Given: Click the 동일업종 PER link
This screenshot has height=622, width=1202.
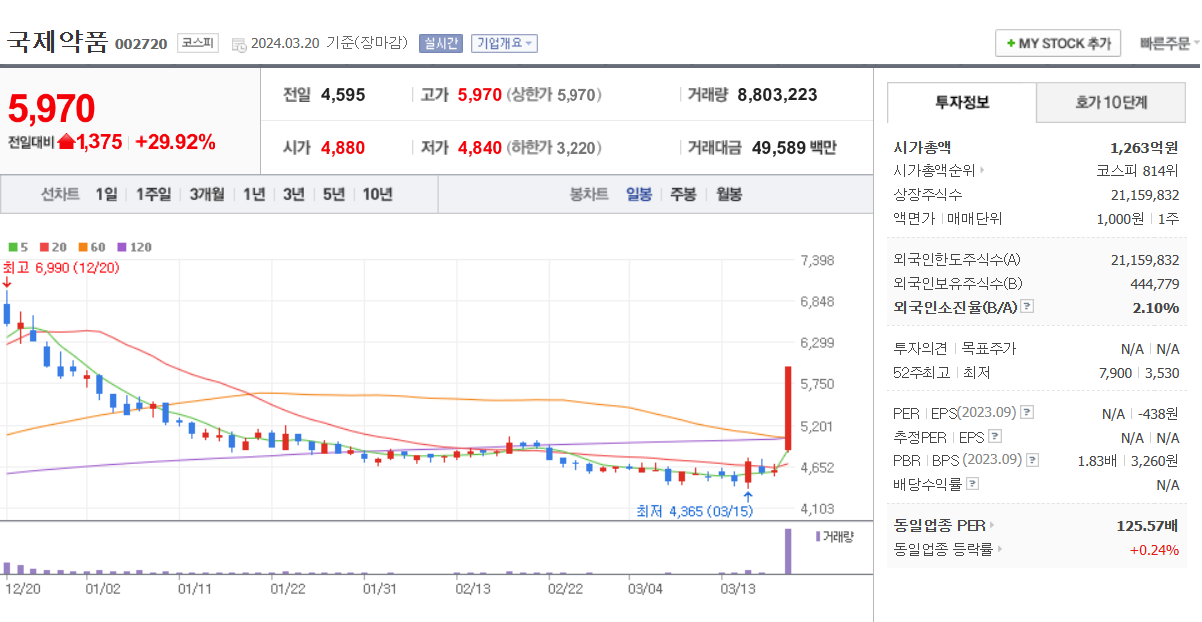Looking at the screenshot, I should click(x=939, y=526).
